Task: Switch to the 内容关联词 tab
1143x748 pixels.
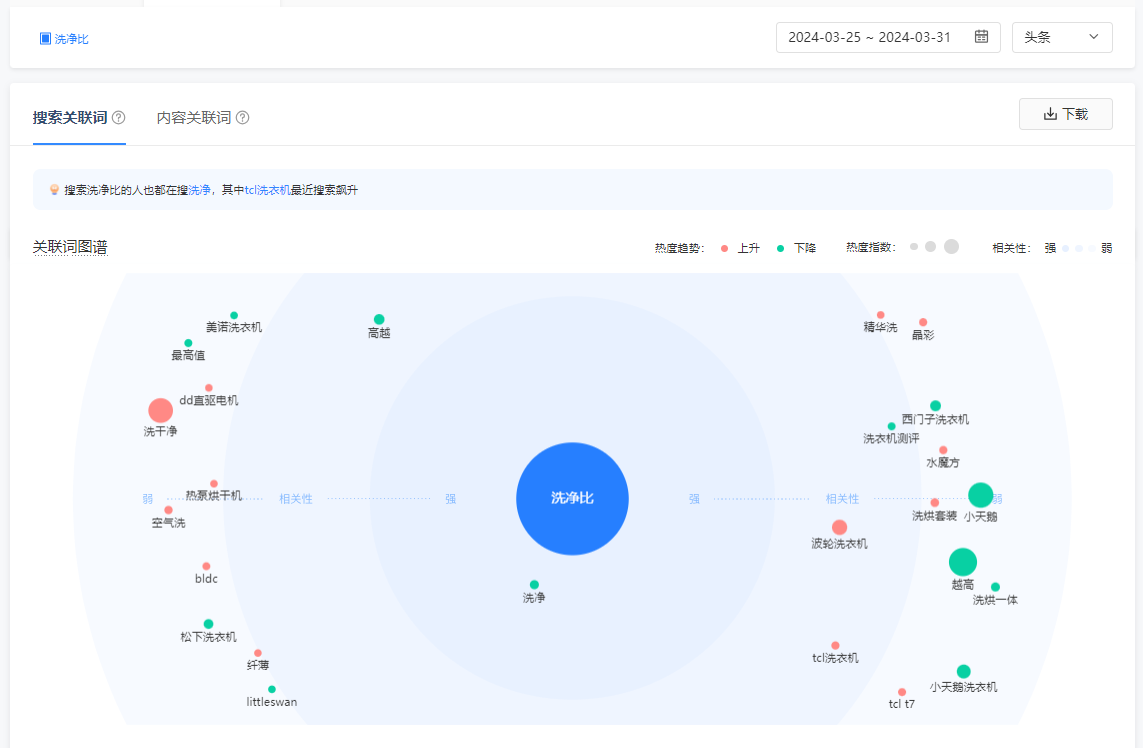Action: click(194, 117)
